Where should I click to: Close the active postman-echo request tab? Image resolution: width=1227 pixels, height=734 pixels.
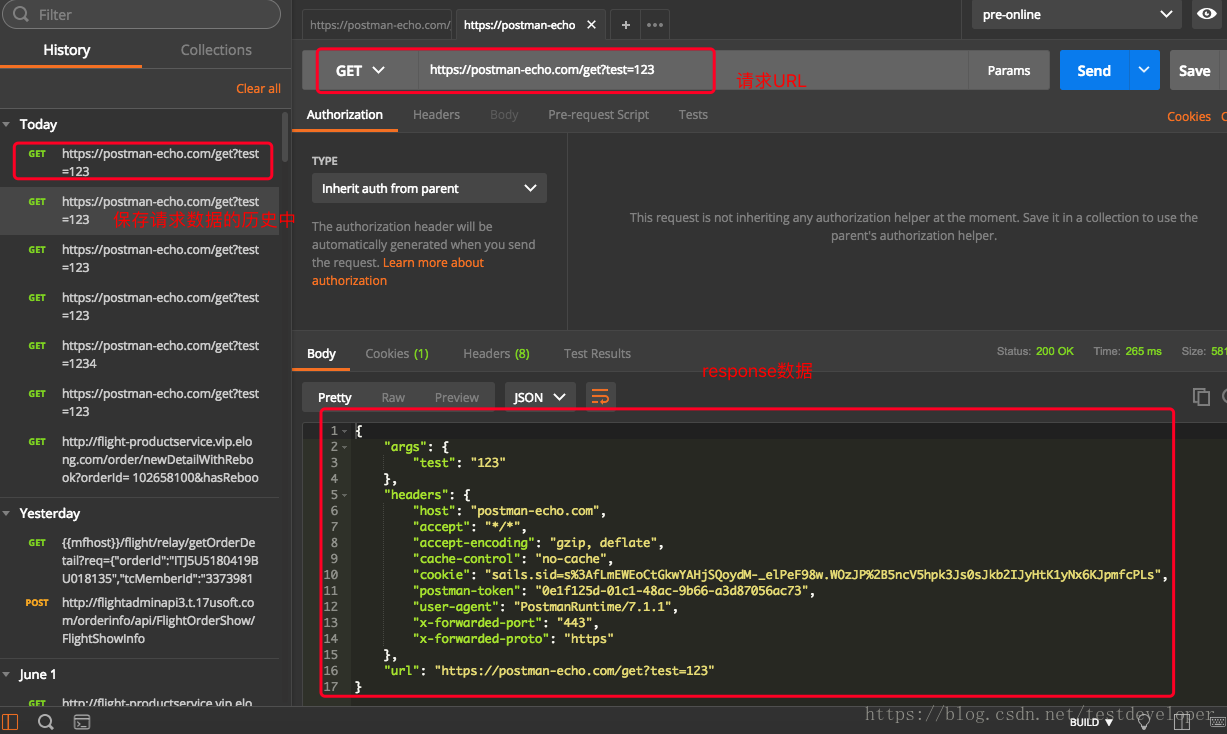(x=592, y=25)
